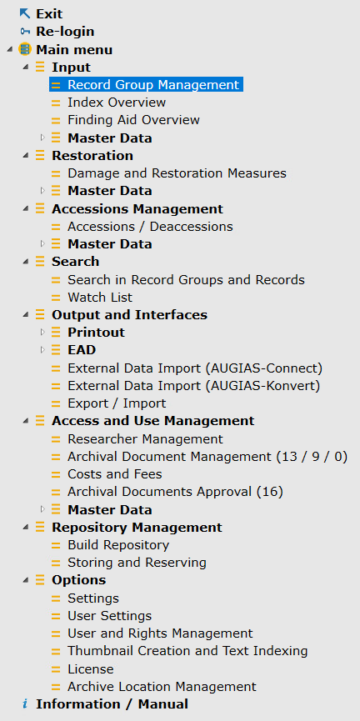Click the Printout list icon
Viewport: 360px width, 721px height.
tap(56, 332)
